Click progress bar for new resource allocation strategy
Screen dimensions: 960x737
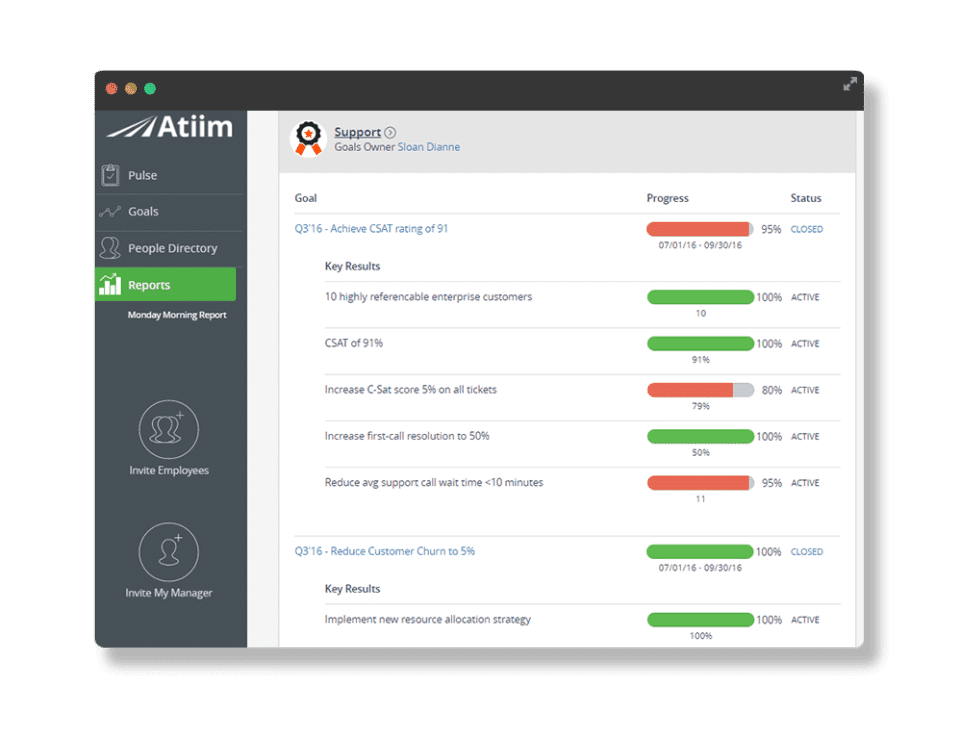[x=700, y=619]
